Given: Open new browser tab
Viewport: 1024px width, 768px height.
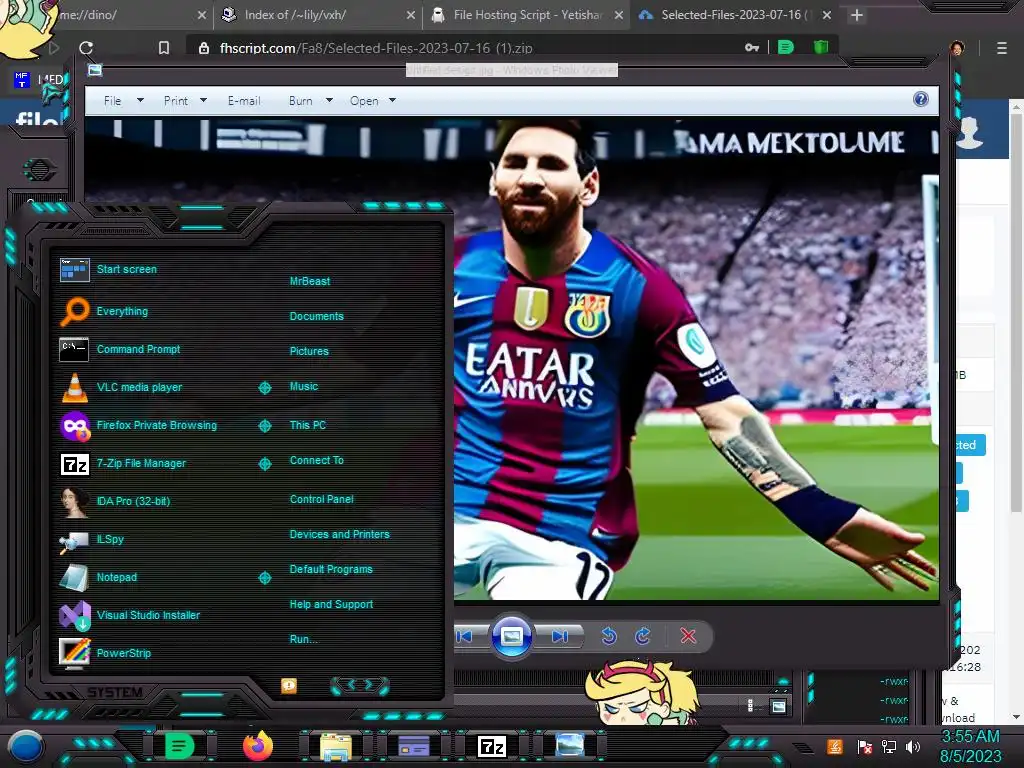Looking at the screenshot, I should [x=857, y=15].
